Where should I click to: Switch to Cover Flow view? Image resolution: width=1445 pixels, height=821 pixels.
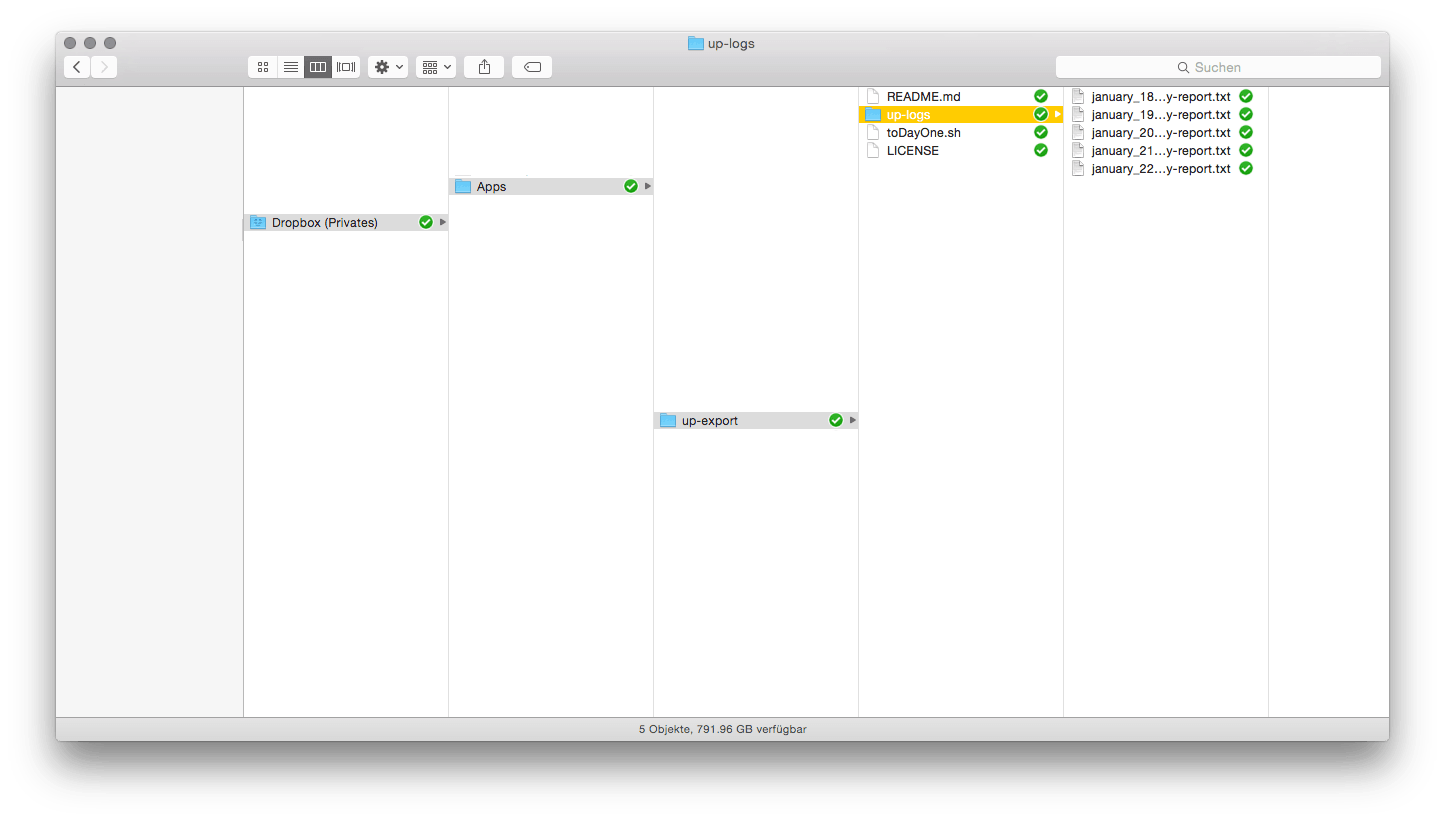point(345,66)
